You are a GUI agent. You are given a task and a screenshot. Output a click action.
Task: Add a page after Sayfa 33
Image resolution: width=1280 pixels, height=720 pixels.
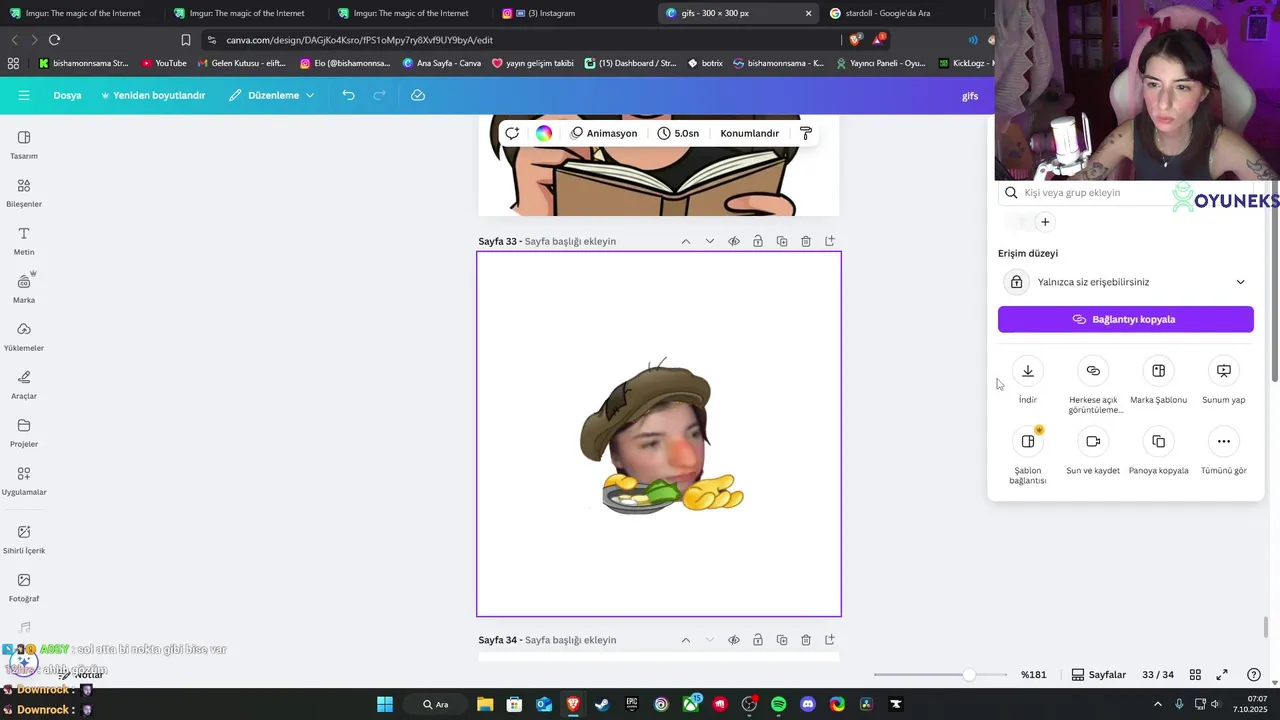coord(830,241)
